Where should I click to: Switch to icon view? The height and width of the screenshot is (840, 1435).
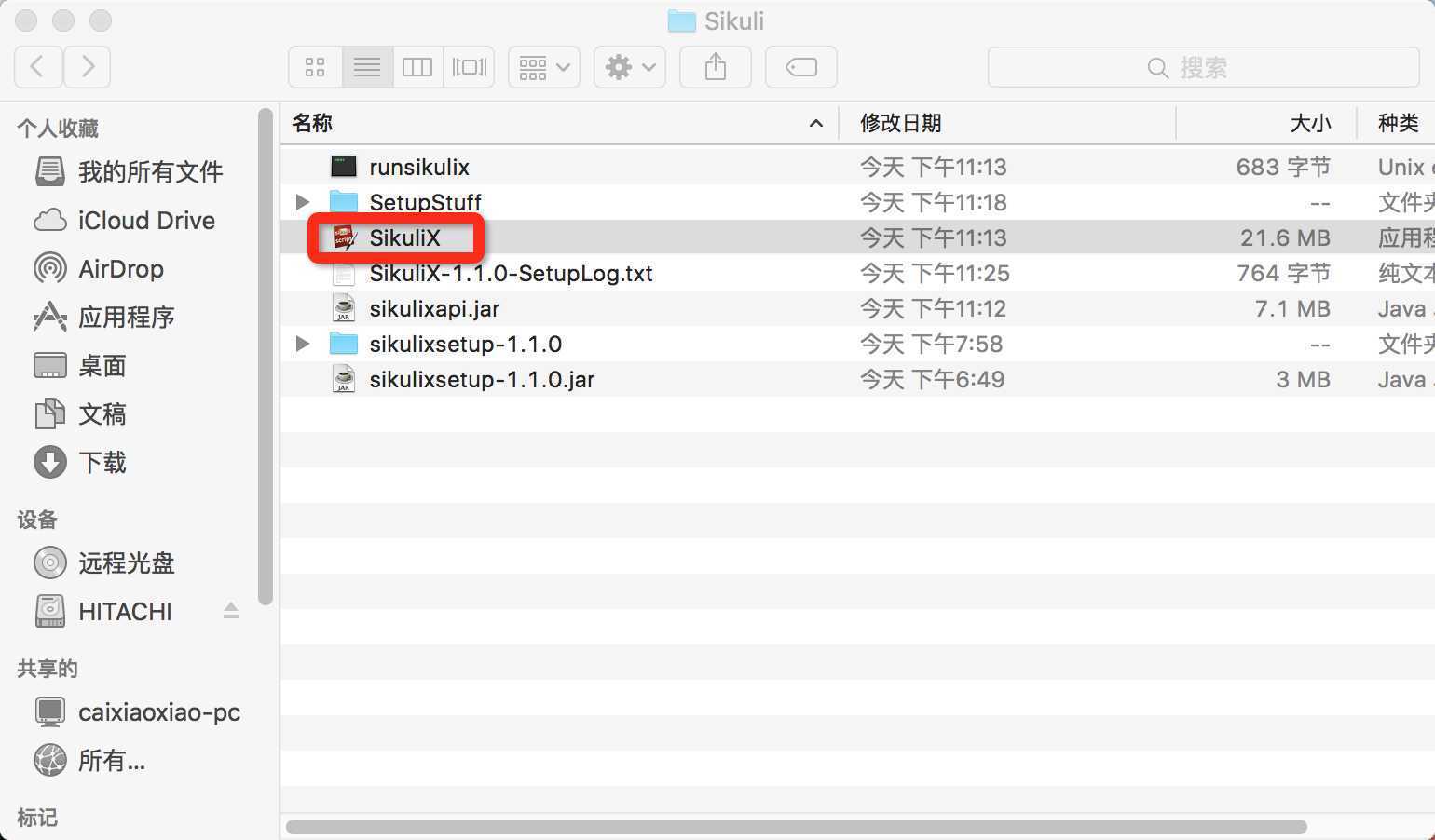(315, 67)
